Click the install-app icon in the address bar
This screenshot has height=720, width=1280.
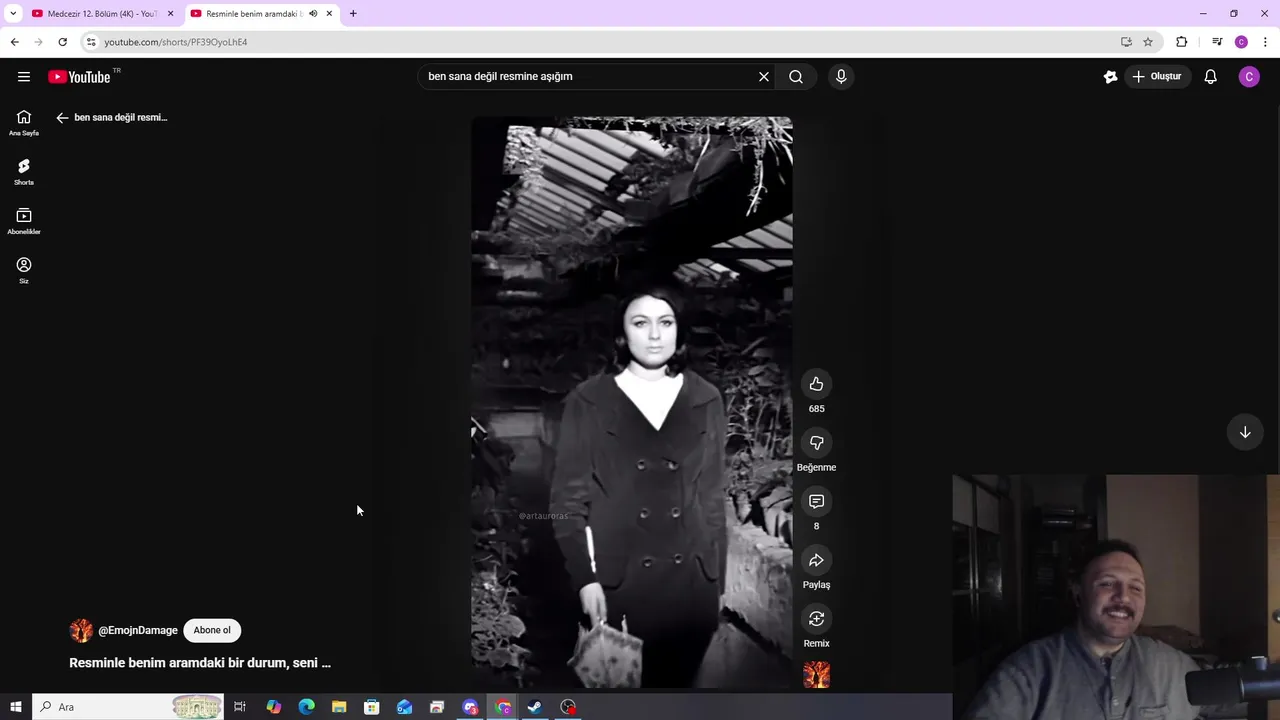1126,42
